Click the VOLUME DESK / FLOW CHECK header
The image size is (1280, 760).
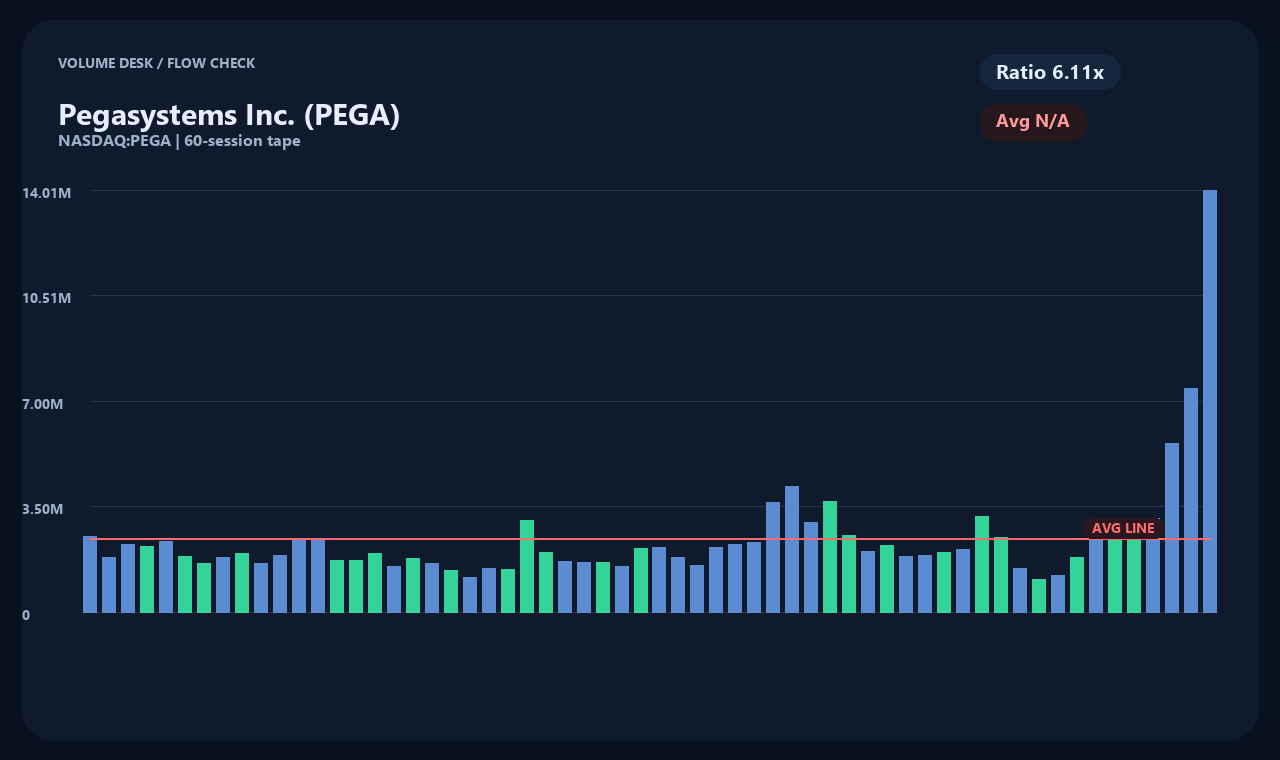click(x=156, y=63)
